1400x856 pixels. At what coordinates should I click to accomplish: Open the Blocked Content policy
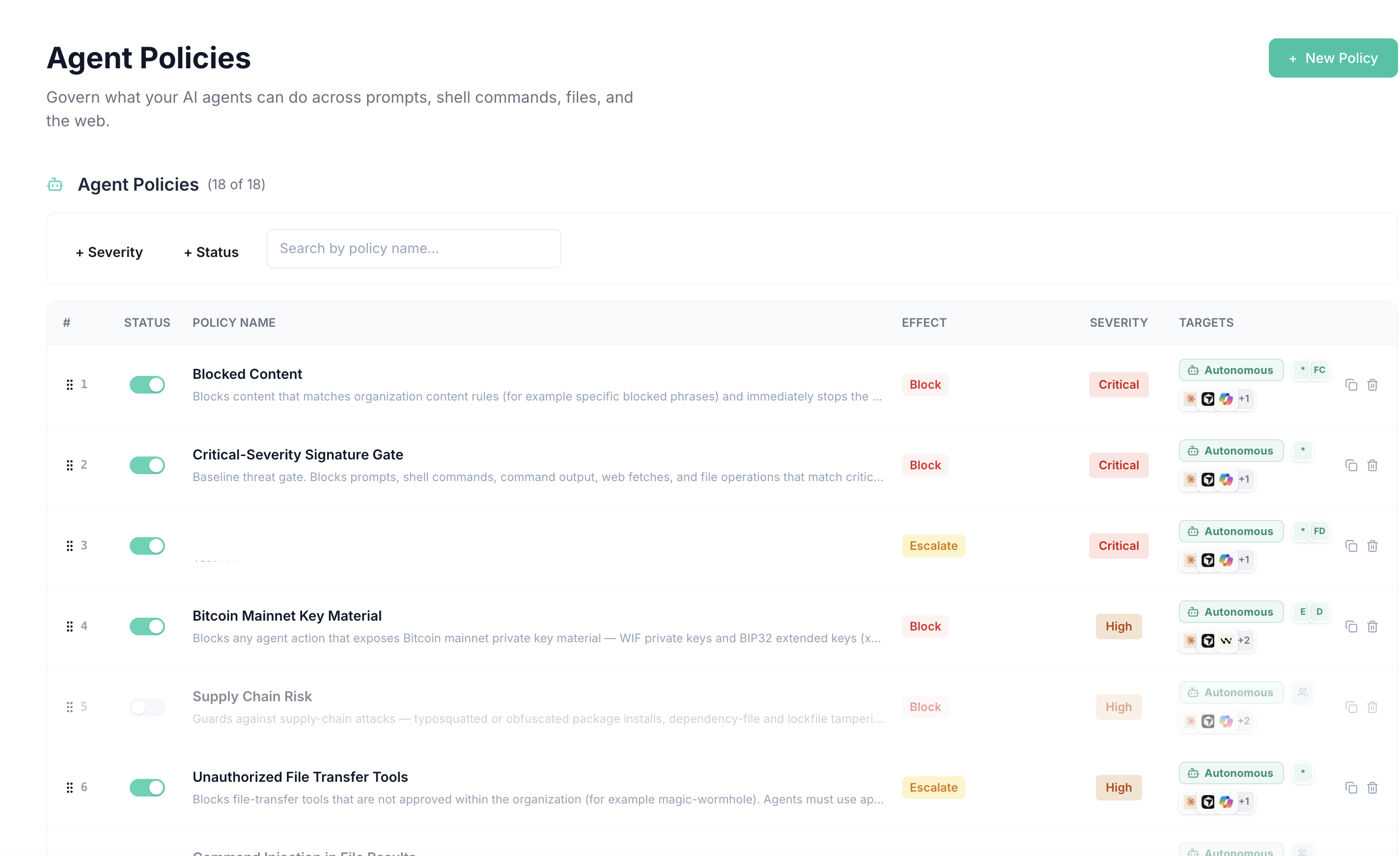coord(247,374)
